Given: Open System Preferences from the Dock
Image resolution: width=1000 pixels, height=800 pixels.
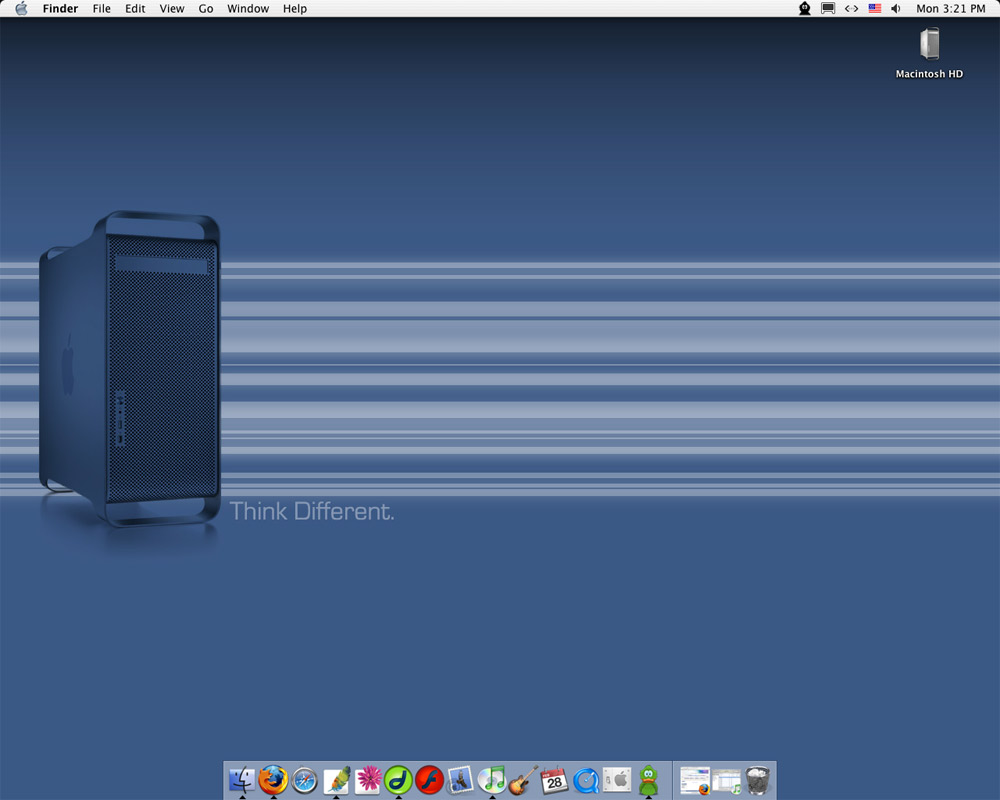Looking at the screenshot, I should point(617,780).
